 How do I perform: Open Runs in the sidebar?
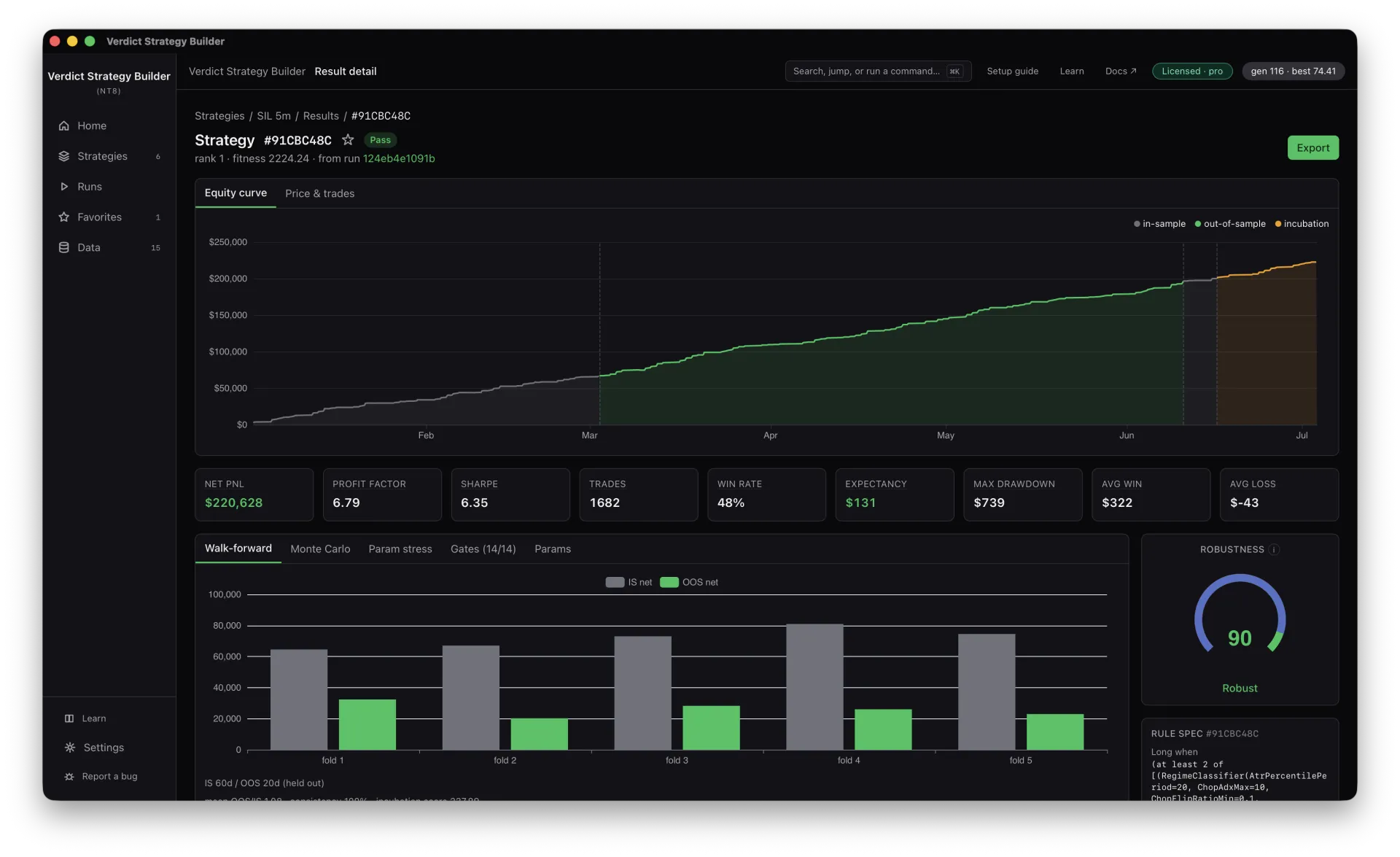point(109,187)
